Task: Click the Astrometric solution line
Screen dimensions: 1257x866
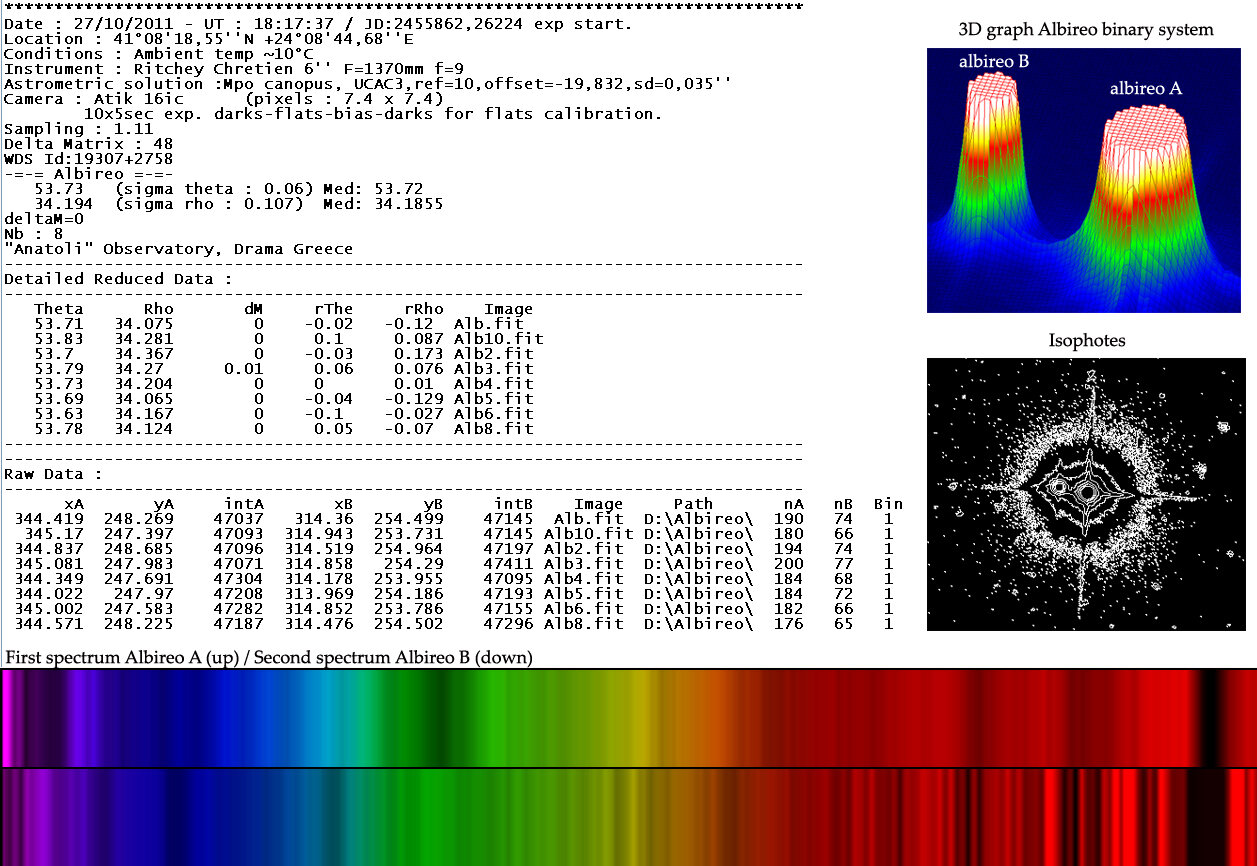Action: click(367, 84)
